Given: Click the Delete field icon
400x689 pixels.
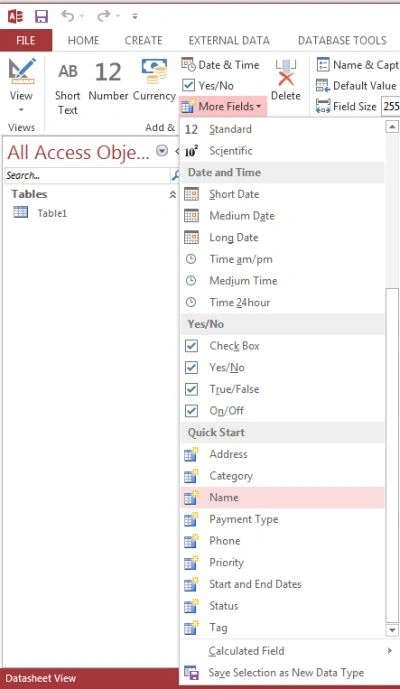Looking at the screenshot, I should [x=286, y=80].
